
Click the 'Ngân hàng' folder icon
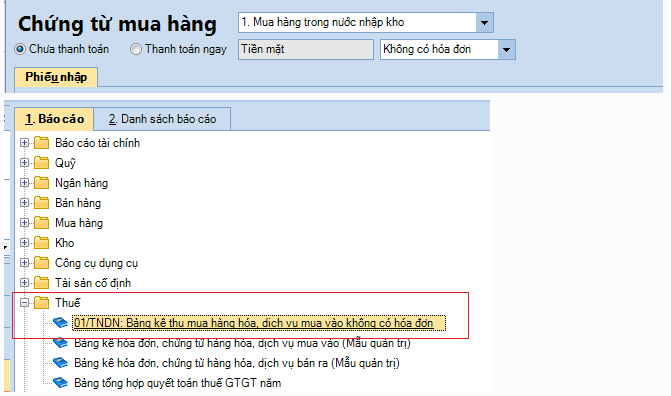(42, 183)
